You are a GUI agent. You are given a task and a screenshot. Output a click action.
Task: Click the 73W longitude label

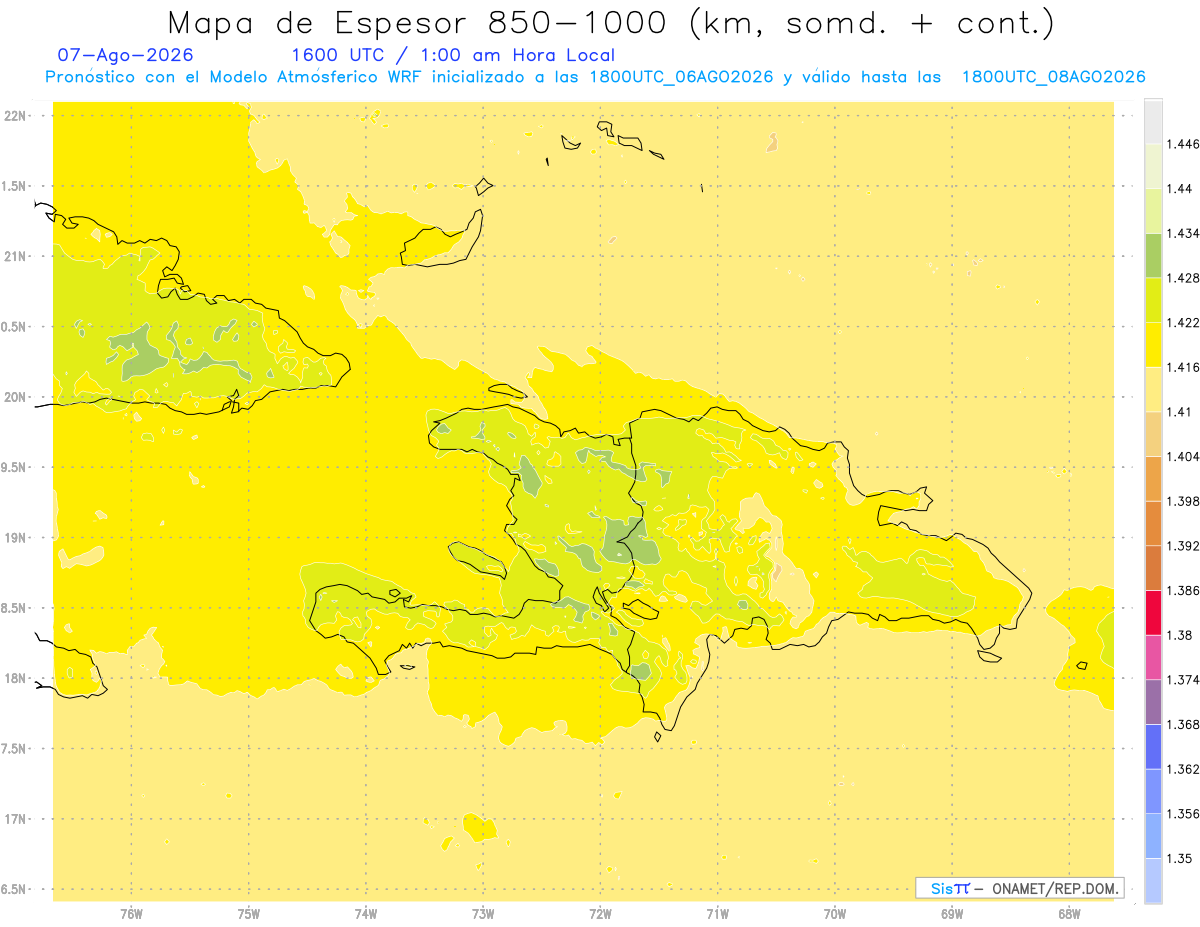(x=483, y=914)
